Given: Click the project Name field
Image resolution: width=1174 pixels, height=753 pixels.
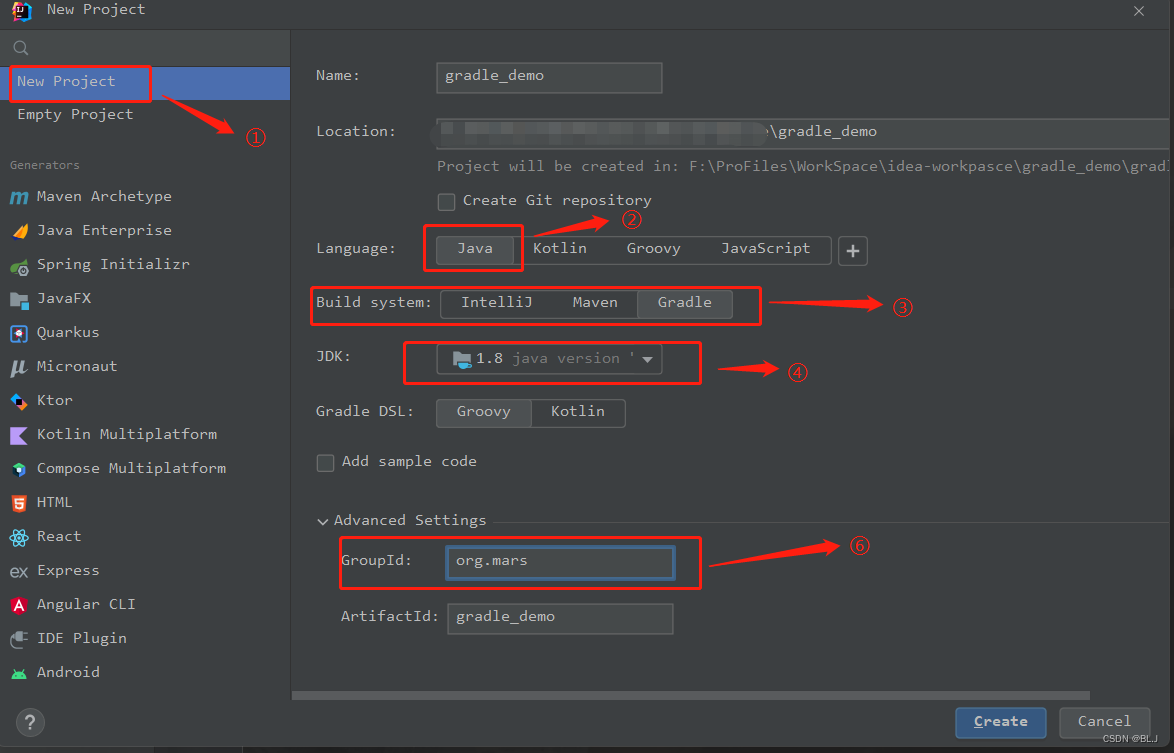Looking at the screenshot, I should (549, 77).
